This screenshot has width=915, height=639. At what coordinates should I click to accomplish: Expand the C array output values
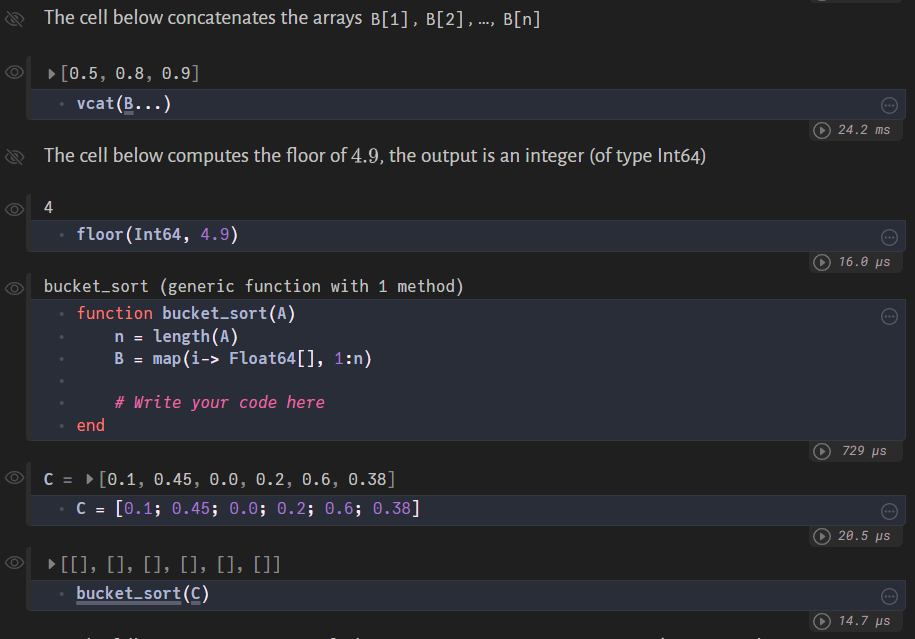point(89,479)
